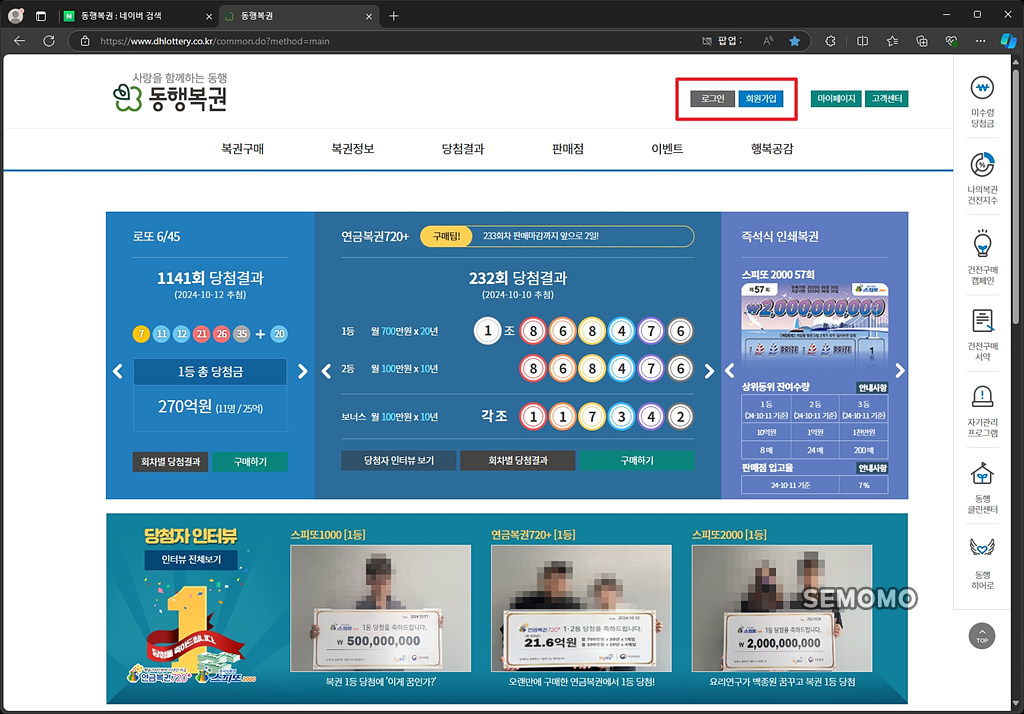This screenshot has height=714, width=1024.
Task: Open 건전구매 캠페인 lightbulb icon
Action: click(982, 244)
